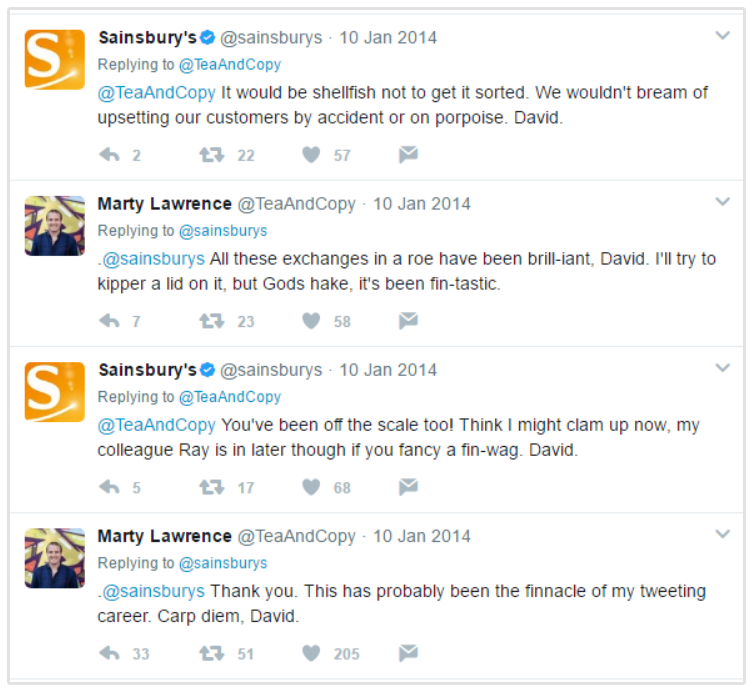Reply to Sainsbury's shellfish tweet
The image size is (753, 692).
[110, 155]
